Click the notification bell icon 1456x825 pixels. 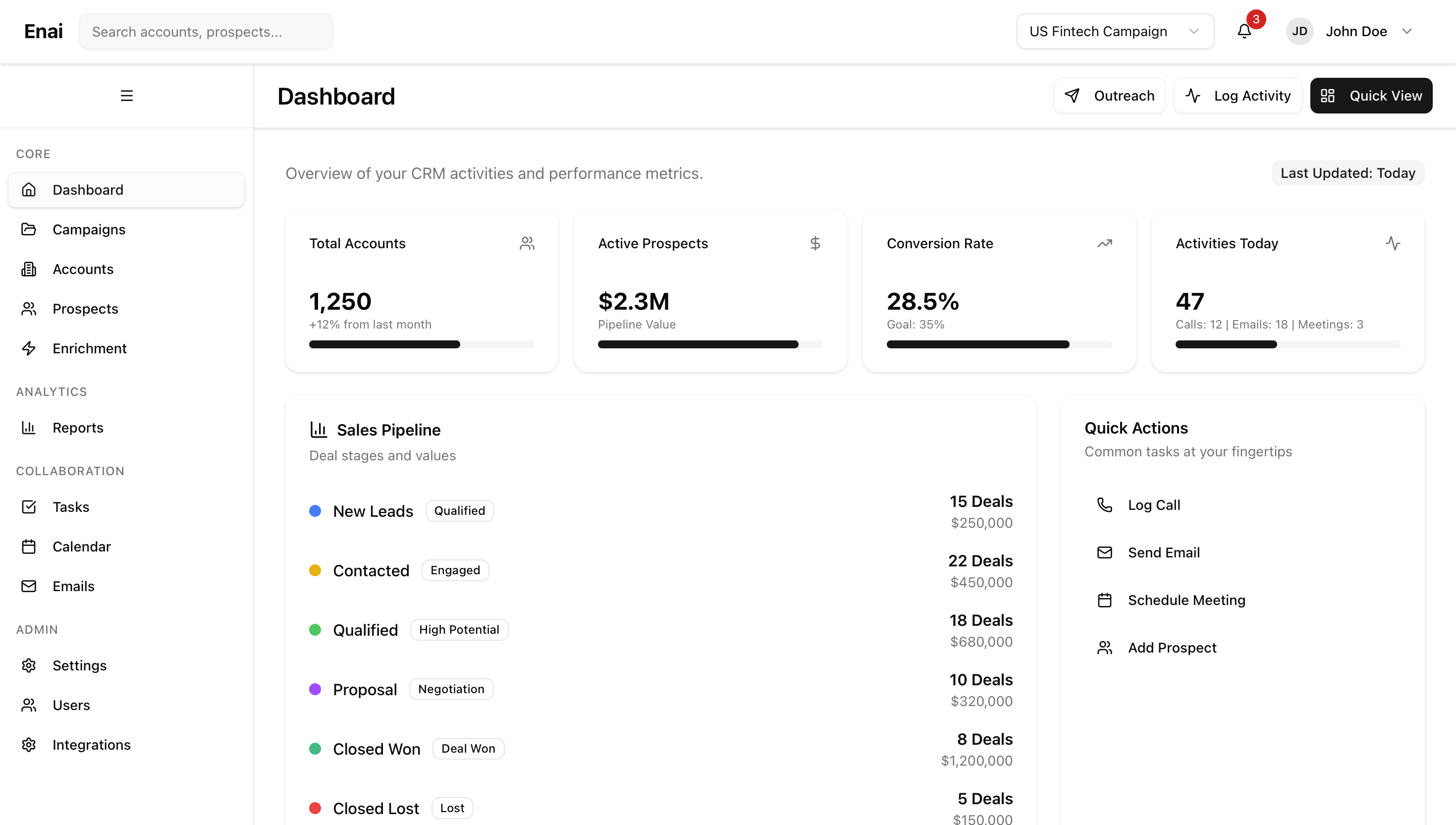pos(1243,31)
